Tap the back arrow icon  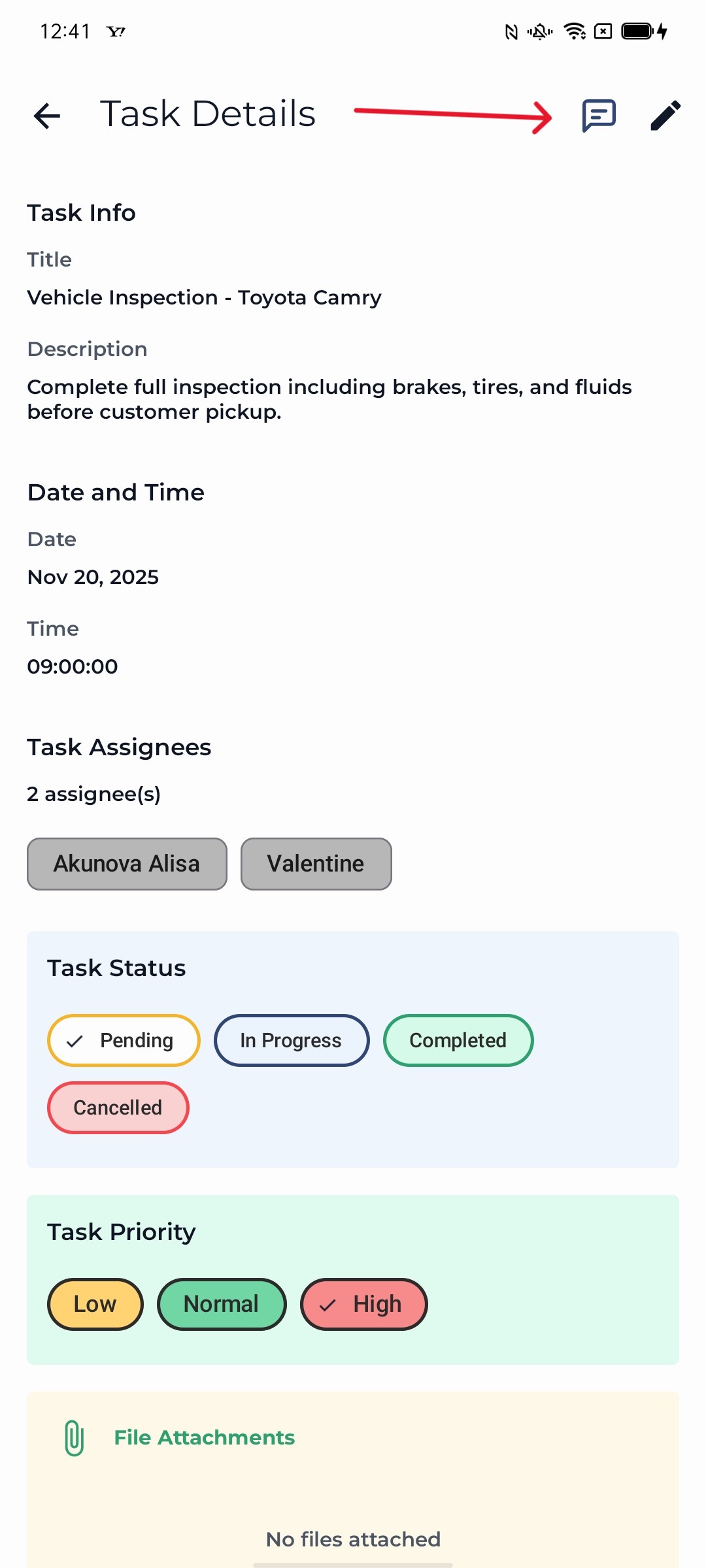tap(47, 116)
